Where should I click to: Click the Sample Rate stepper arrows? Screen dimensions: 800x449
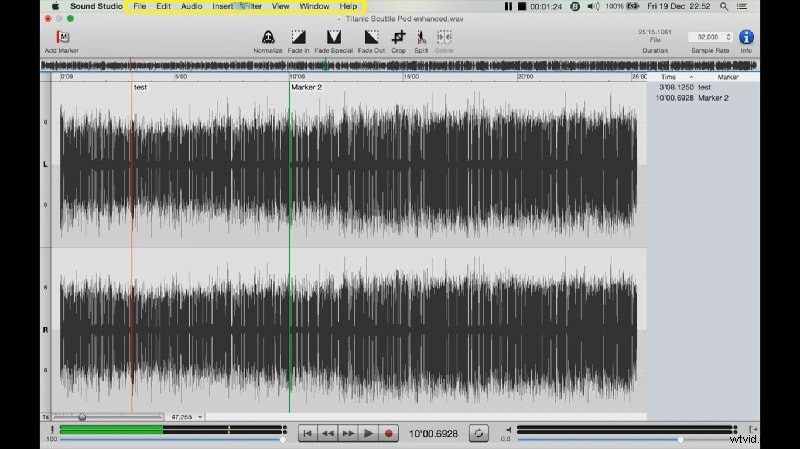pos(729,37)
